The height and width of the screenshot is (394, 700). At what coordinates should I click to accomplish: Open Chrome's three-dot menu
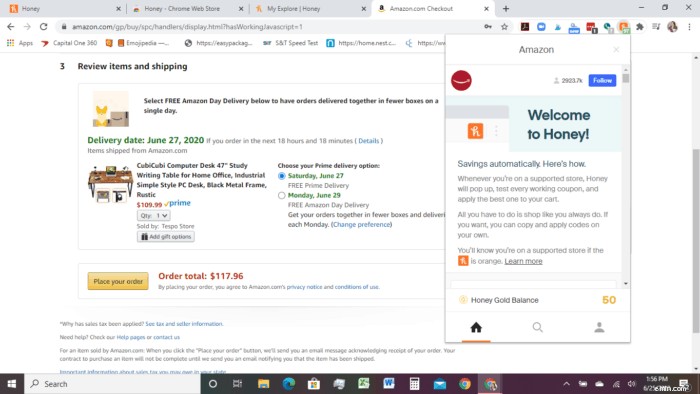689,27
